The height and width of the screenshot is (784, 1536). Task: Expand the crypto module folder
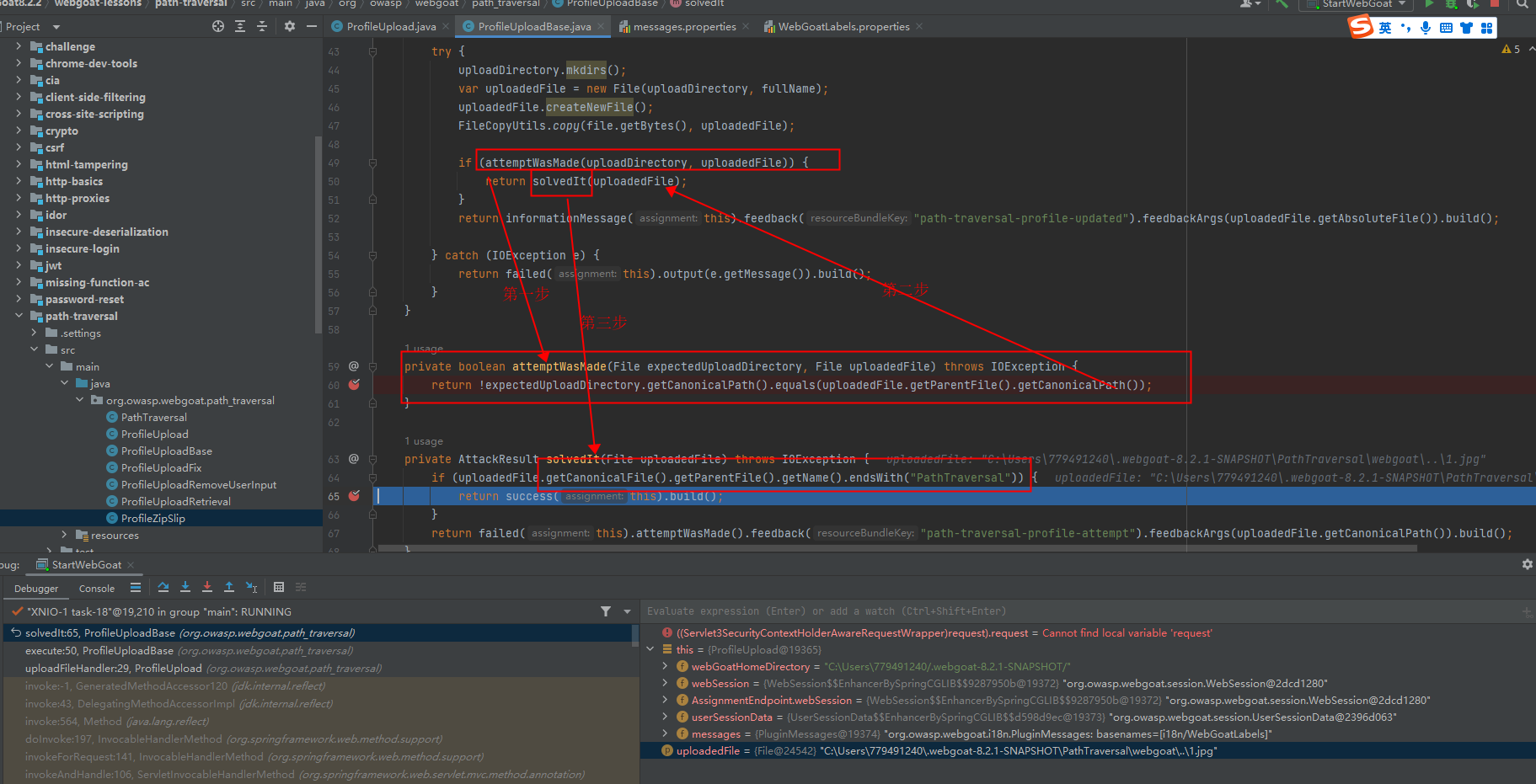[x=19, y=131]
